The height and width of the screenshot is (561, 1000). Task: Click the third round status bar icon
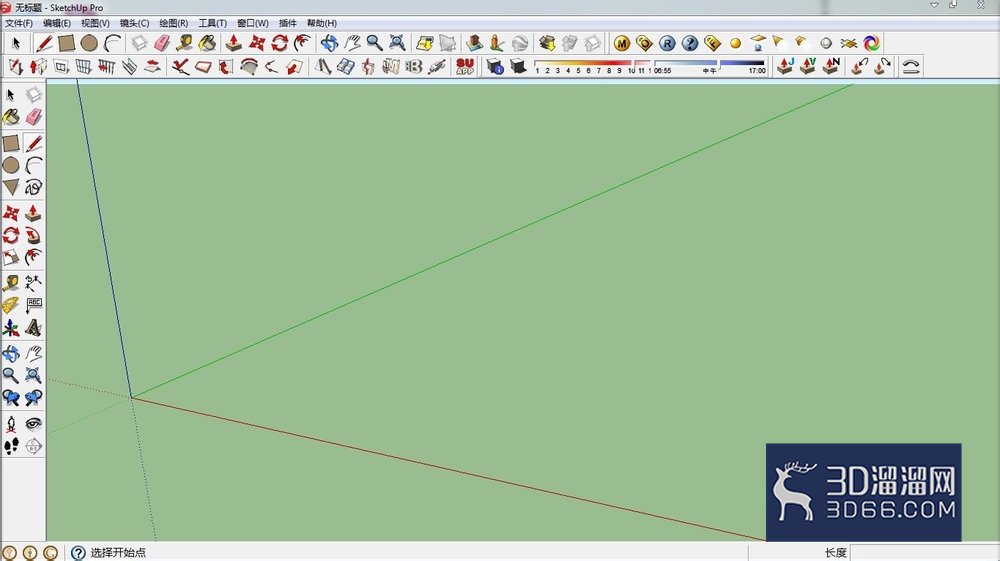pyautogui.click(x=51, y=553)
